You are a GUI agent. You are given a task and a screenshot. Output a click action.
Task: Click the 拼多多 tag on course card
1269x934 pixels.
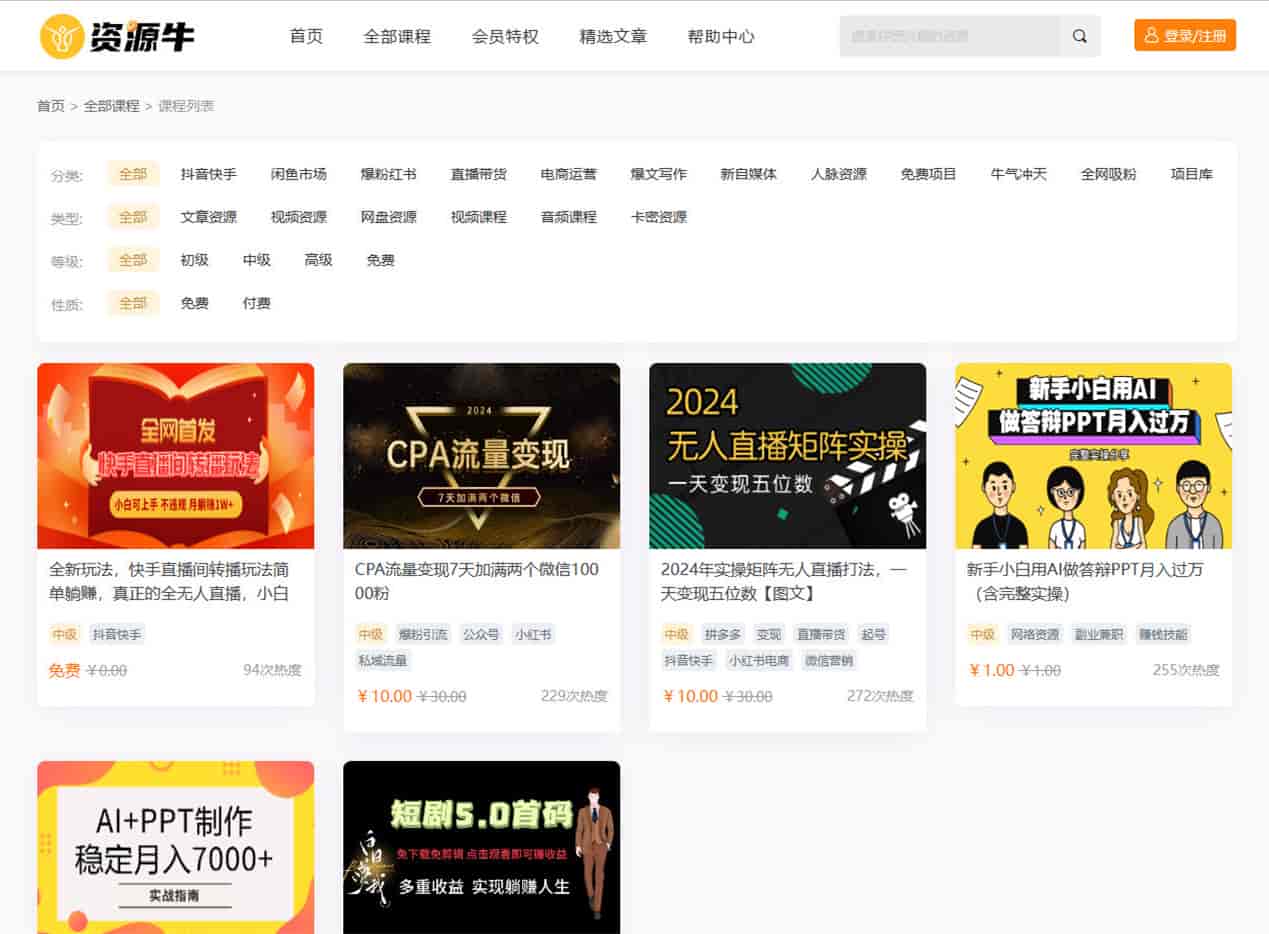point(722,634)
